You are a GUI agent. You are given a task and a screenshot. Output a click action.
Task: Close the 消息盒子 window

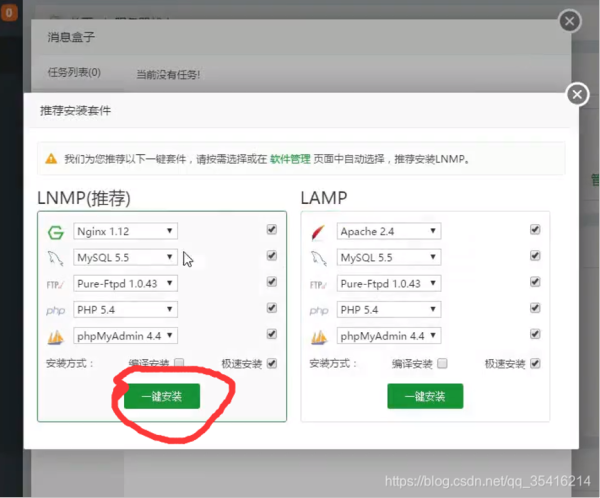[x=570, y=21]
